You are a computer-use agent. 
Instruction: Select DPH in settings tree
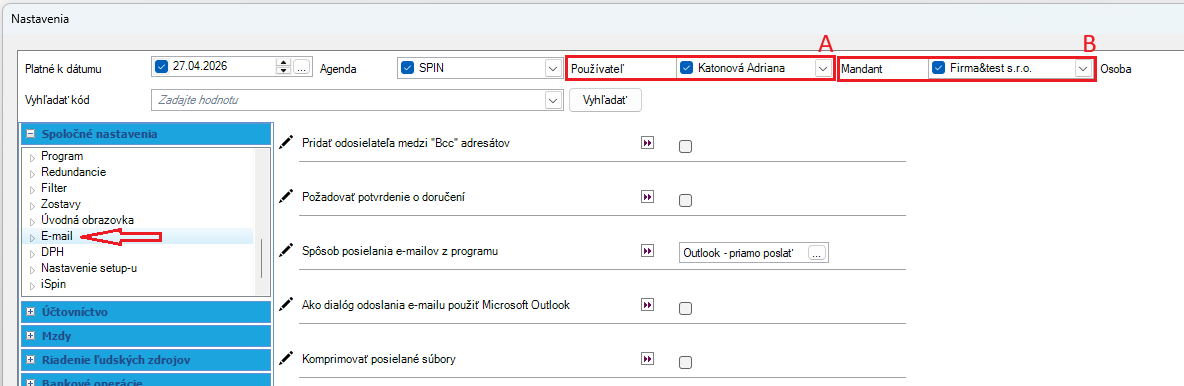pyautogui.click(x=52, y=252)
